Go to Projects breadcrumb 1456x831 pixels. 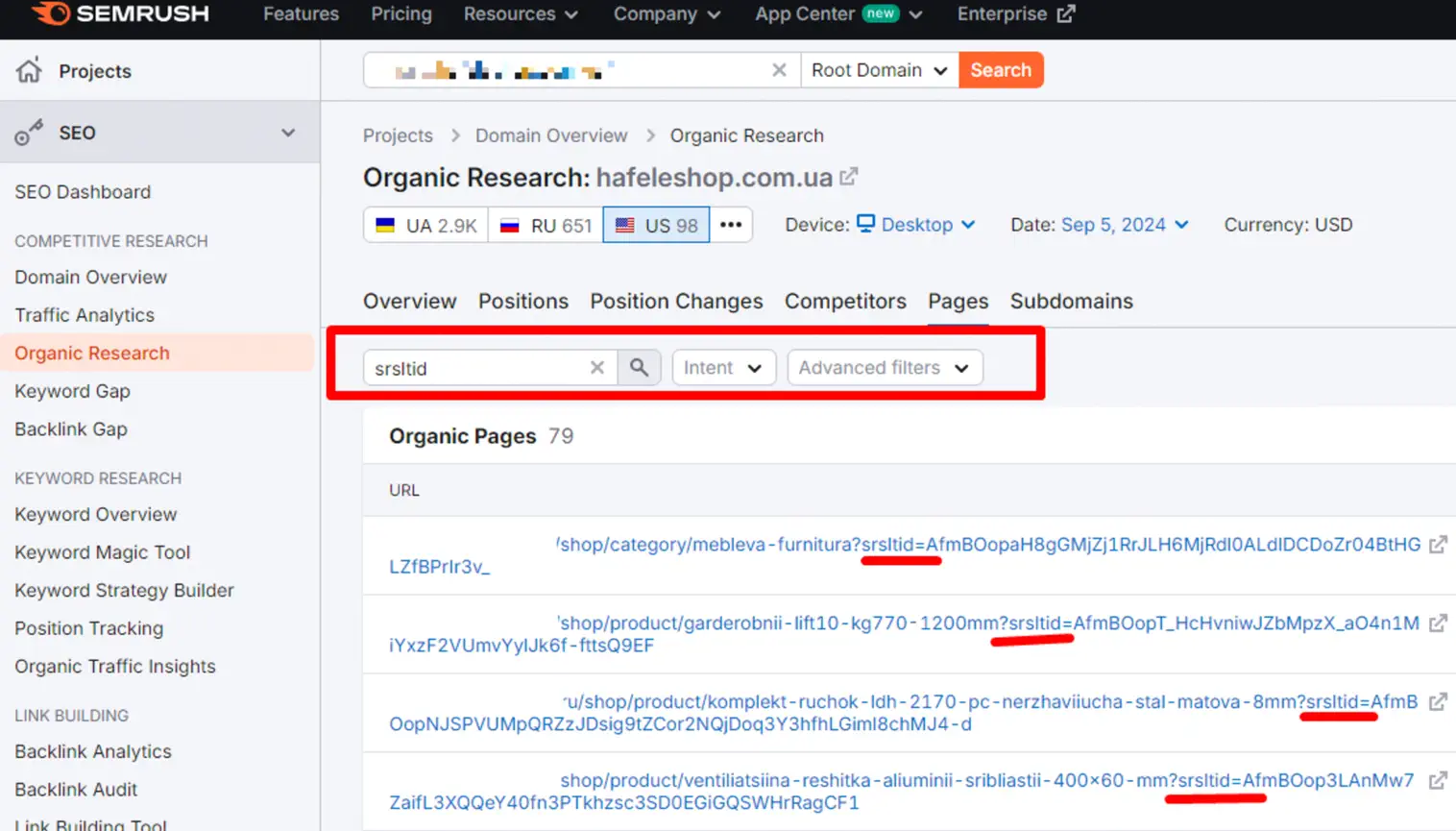tap(398, 135)
